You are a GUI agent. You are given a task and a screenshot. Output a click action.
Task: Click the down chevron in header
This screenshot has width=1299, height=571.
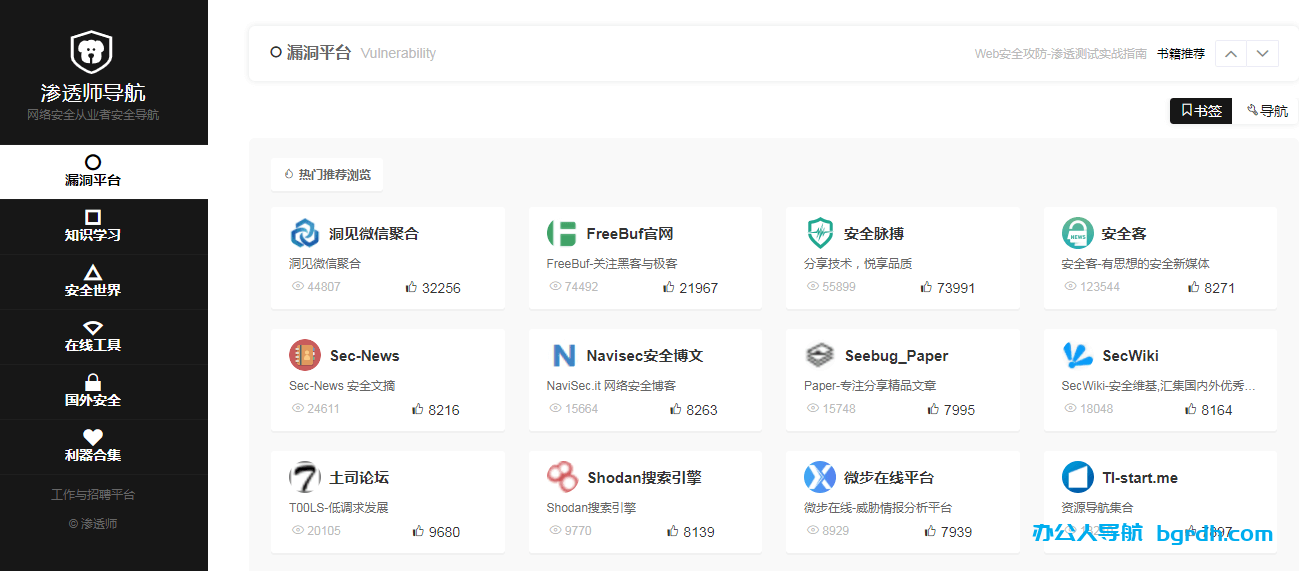click(1262, 53)
